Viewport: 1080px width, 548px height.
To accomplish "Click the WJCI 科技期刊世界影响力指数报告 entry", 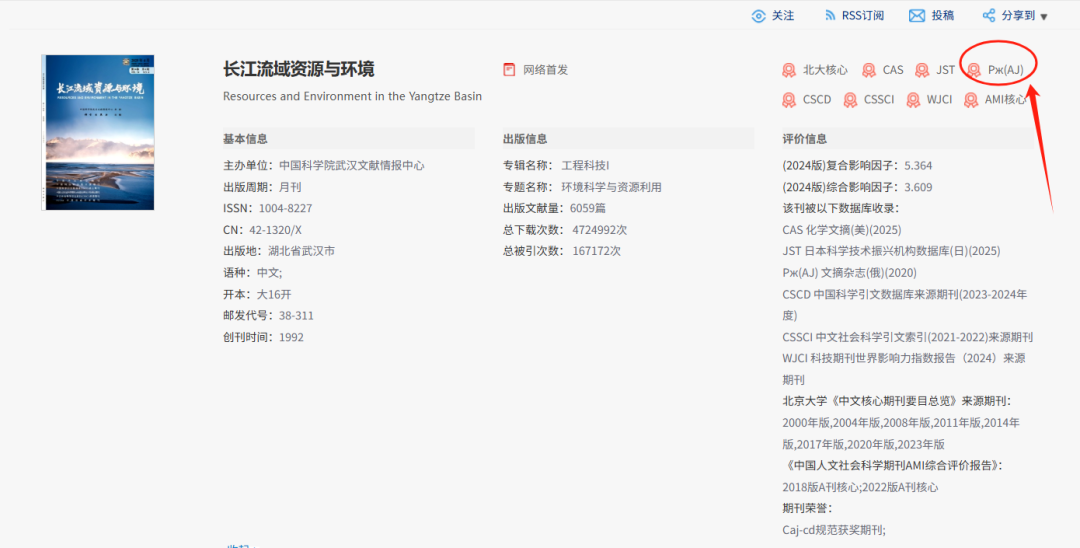I will 904,368.
